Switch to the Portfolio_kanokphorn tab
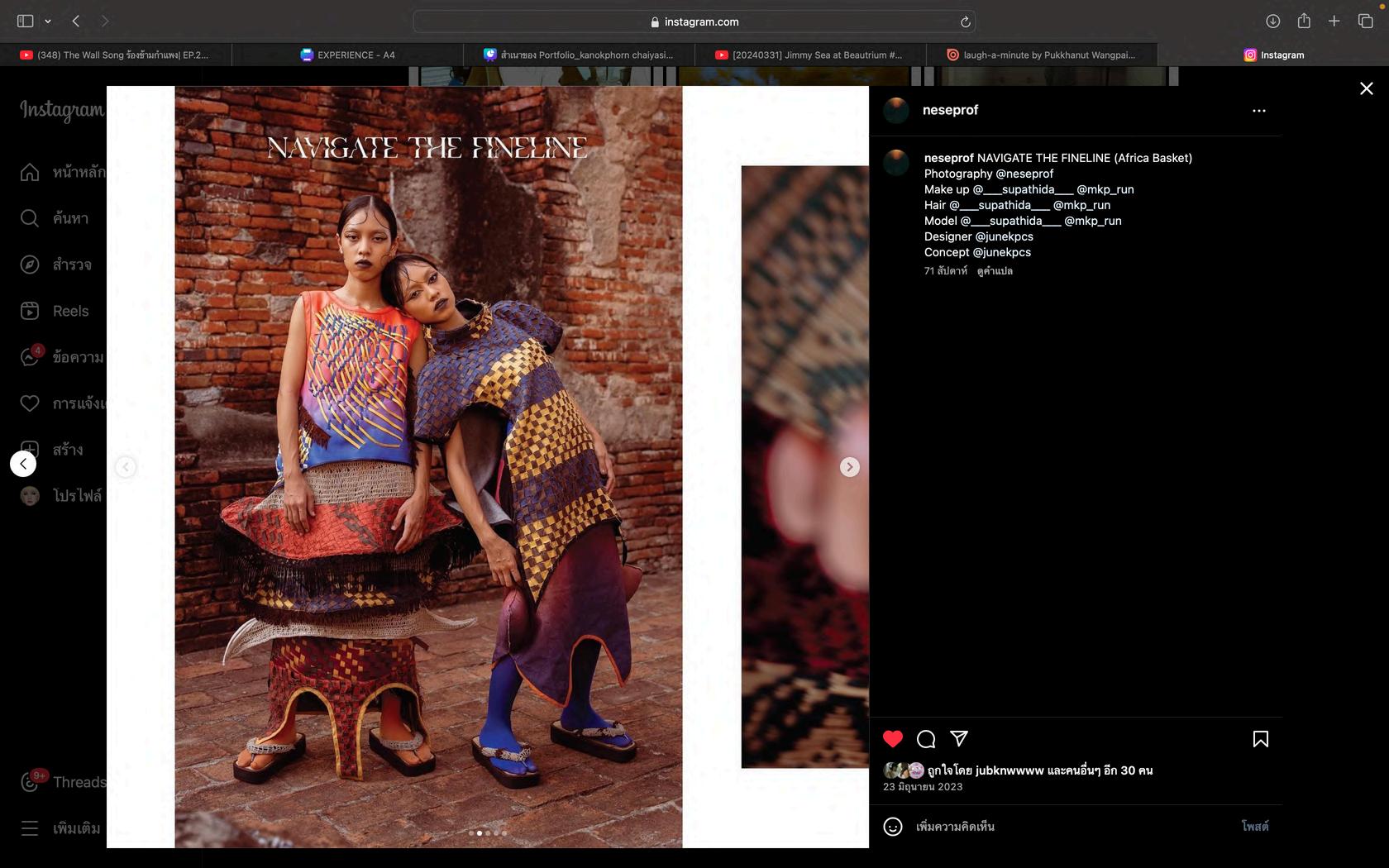This screenshot has height=868, width=1389. pyautogui.click(x=580, y=55)
